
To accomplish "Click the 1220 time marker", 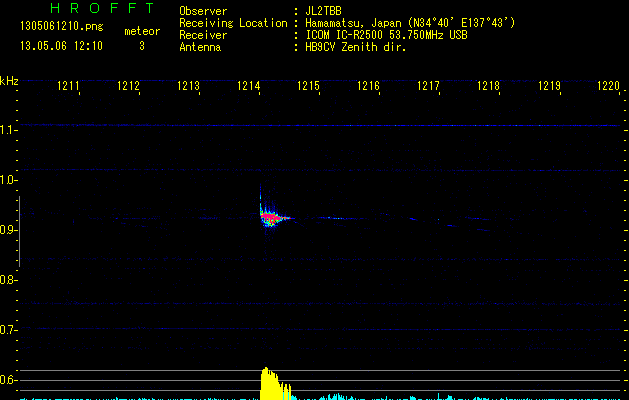I will (608, 87).
